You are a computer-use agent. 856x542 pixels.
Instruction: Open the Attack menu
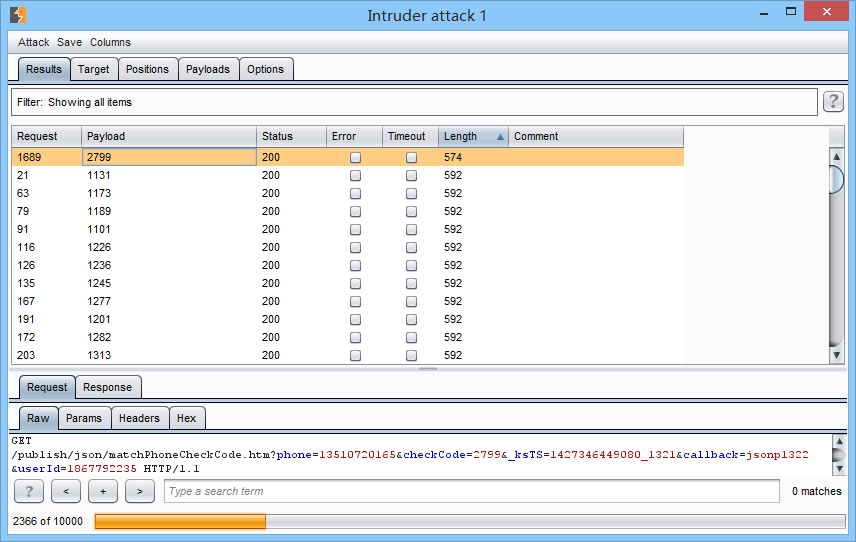(x=33, y=42)
